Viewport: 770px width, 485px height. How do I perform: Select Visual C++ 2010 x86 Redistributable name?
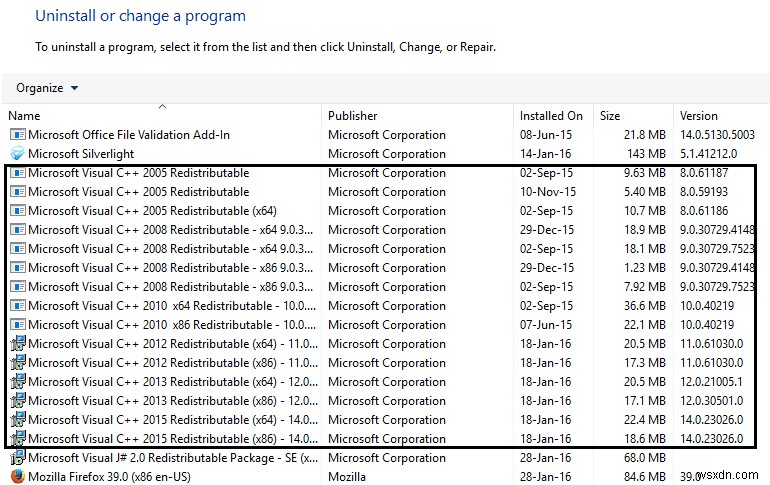coord(172,325)
